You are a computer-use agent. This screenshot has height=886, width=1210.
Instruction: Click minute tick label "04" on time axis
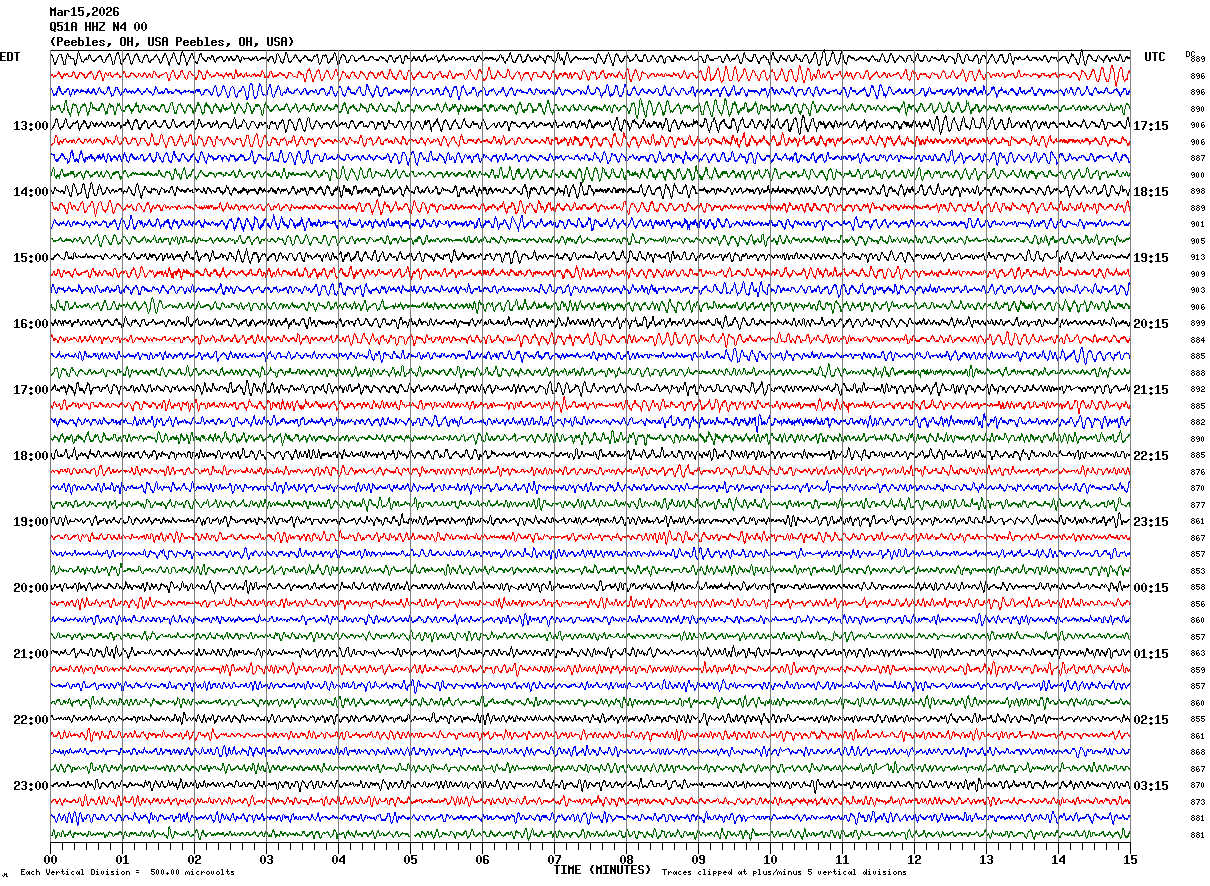tap(338, 859)
